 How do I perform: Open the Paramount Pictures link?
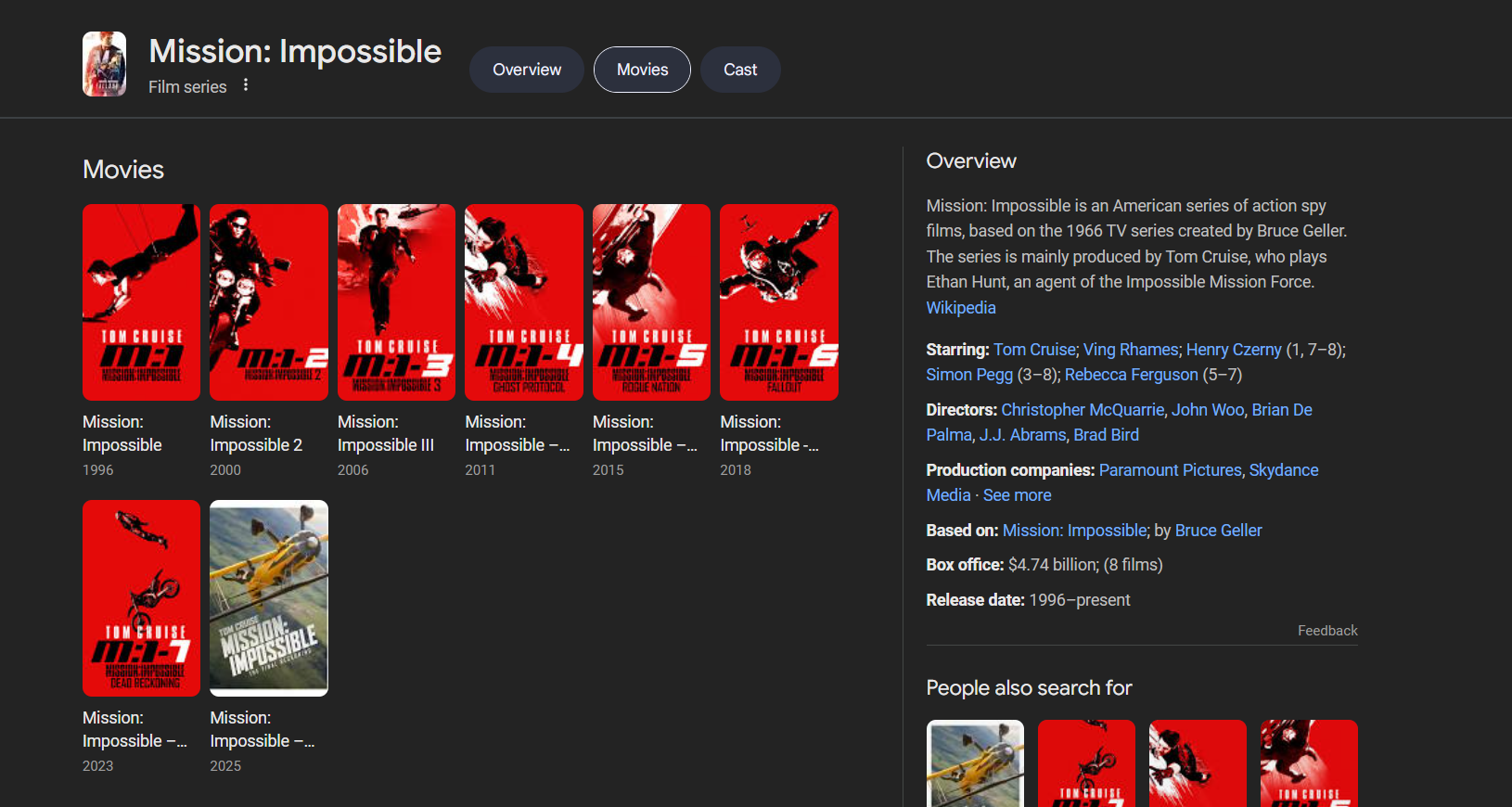click(x=1170, y=470)
